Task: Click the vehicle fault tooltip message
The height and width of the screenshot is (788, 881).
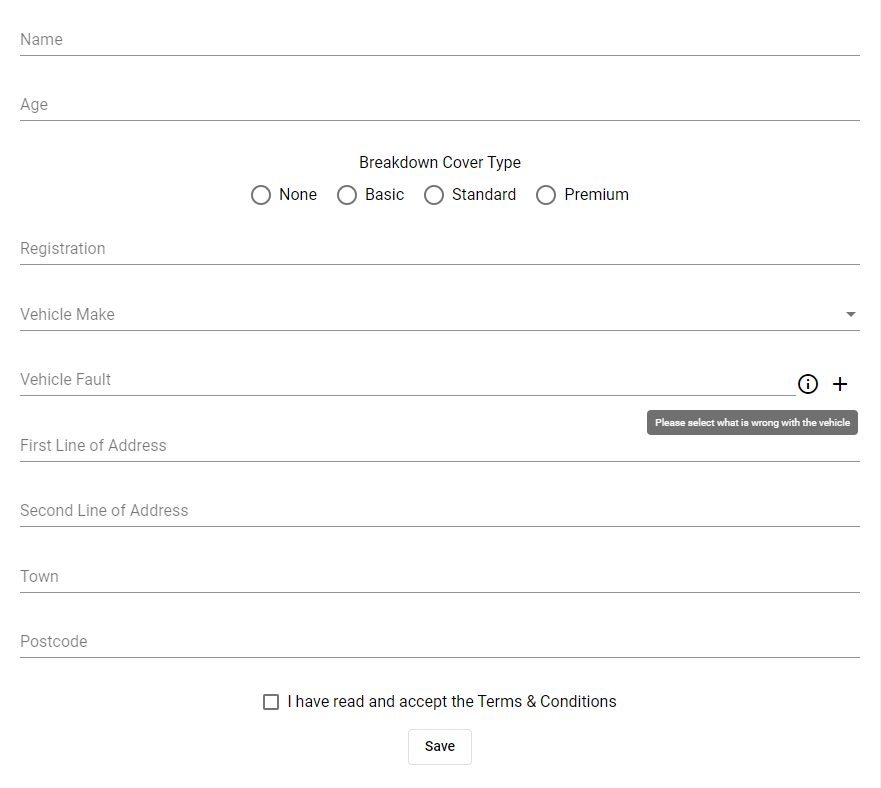Action: point(752,423)
